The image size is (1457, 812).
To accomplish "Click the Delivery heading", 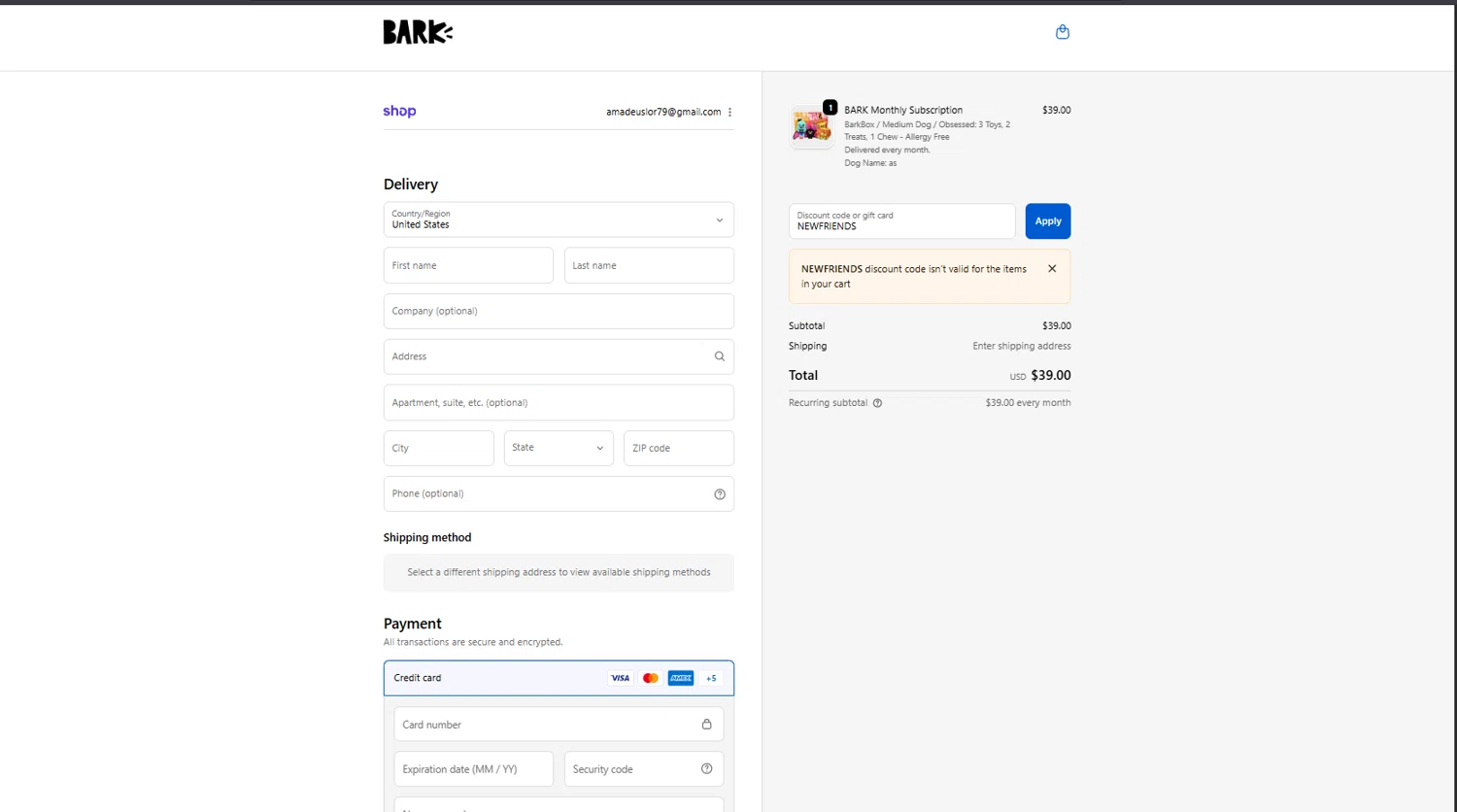I will 411,185.
